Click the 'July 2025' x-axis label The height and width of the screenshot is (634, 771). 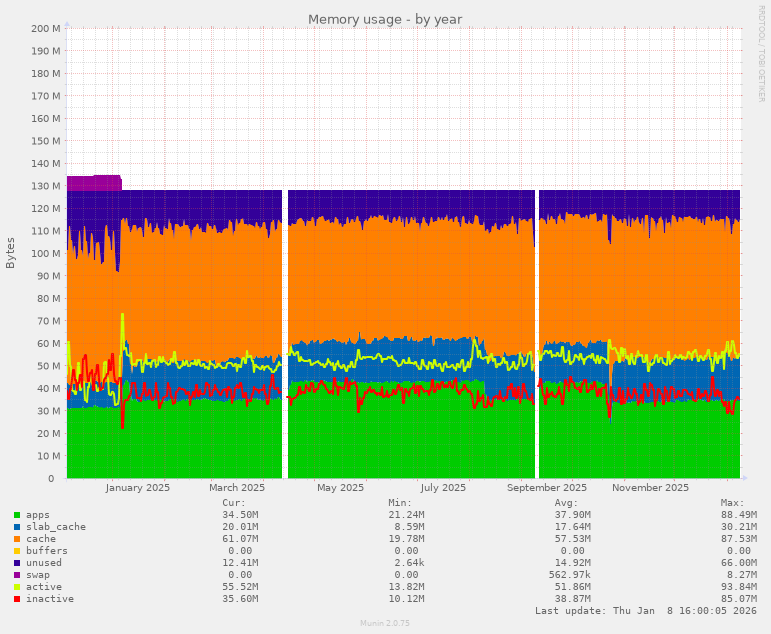pyautogui.click(x=443, y=487)
